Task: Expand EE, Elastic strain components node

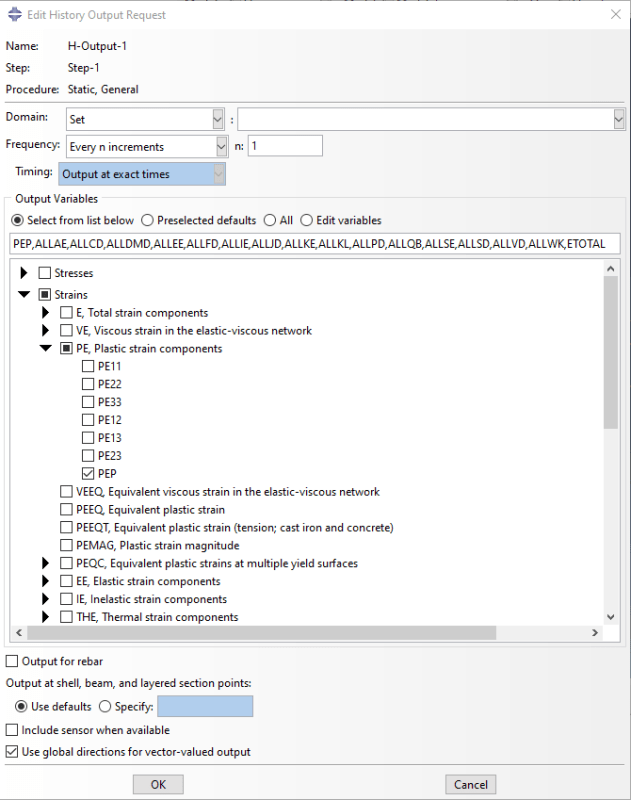Action: pos(45,581)
